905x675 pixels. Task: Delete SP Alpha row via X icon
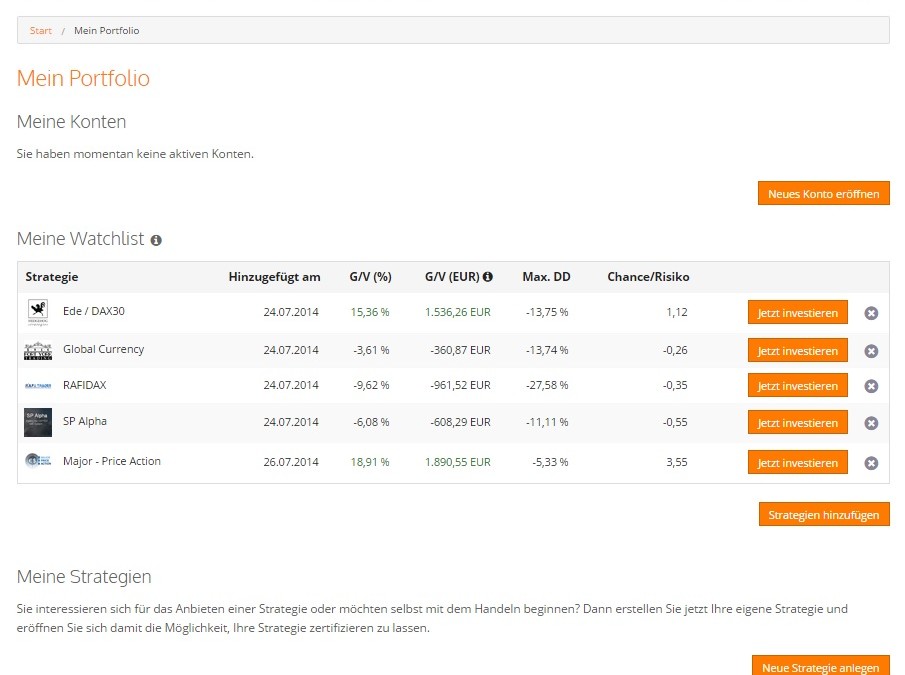click(871, 423)
